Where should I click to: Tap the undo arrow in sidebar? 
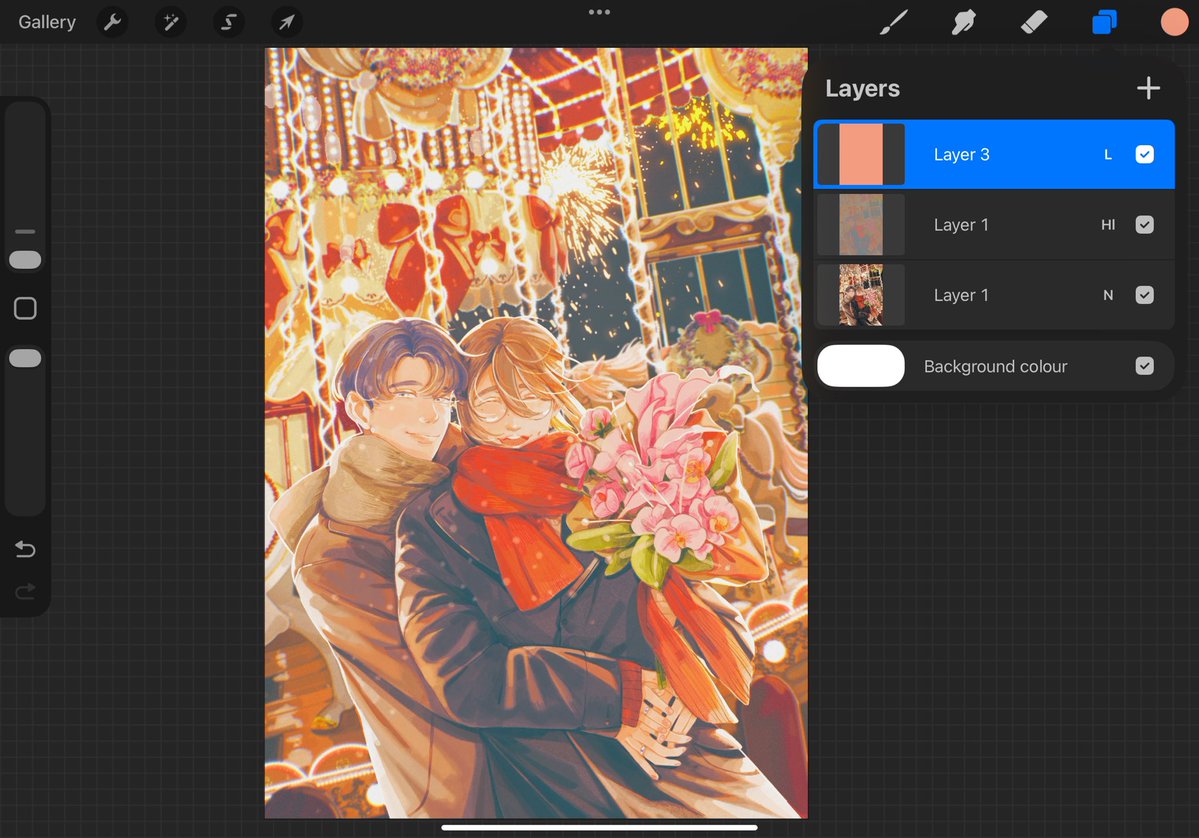pyautogui.click(x=25, y=549)
